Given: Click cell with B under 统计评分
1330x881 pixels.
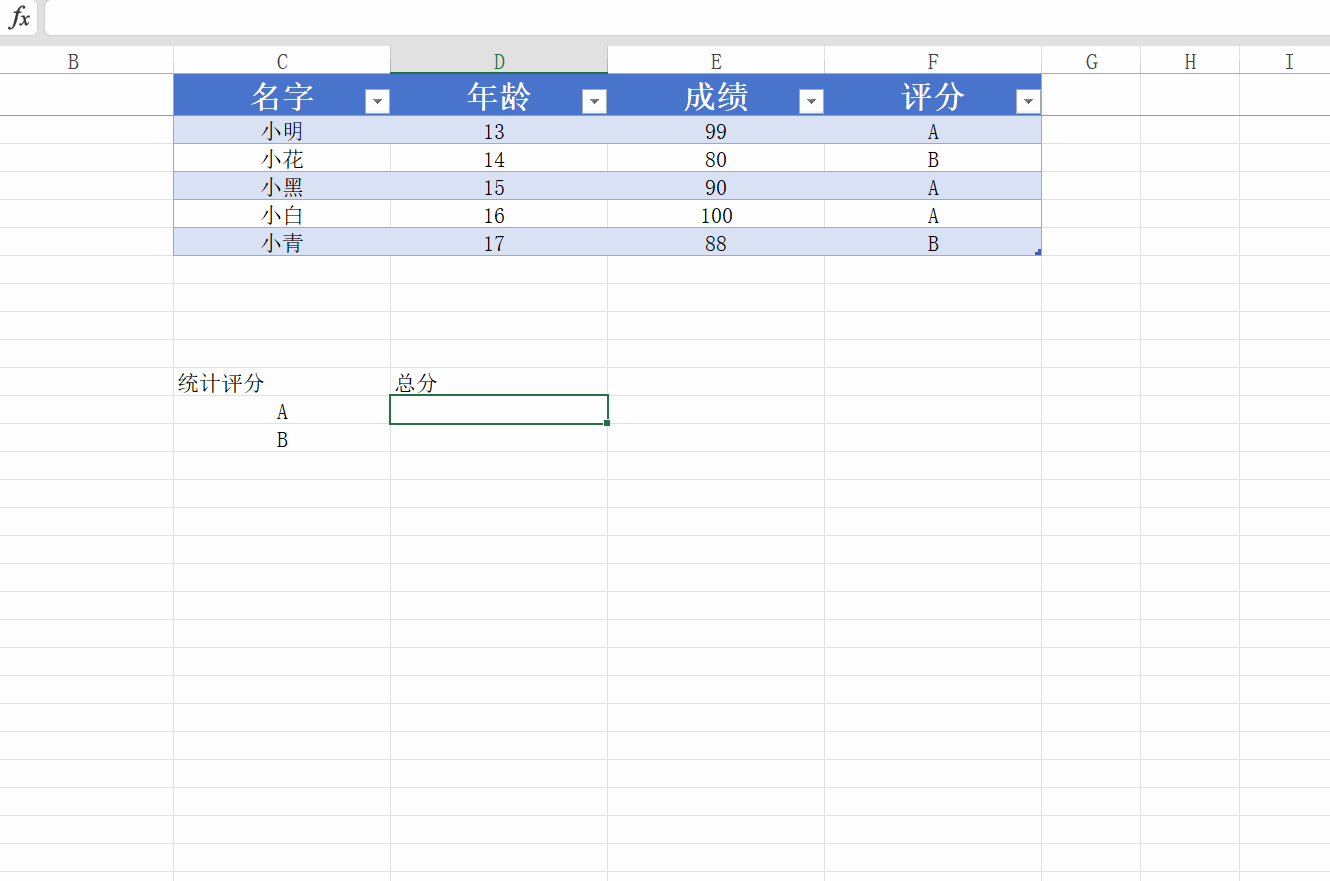Looking at the screenshot, I should coord(282,439).
